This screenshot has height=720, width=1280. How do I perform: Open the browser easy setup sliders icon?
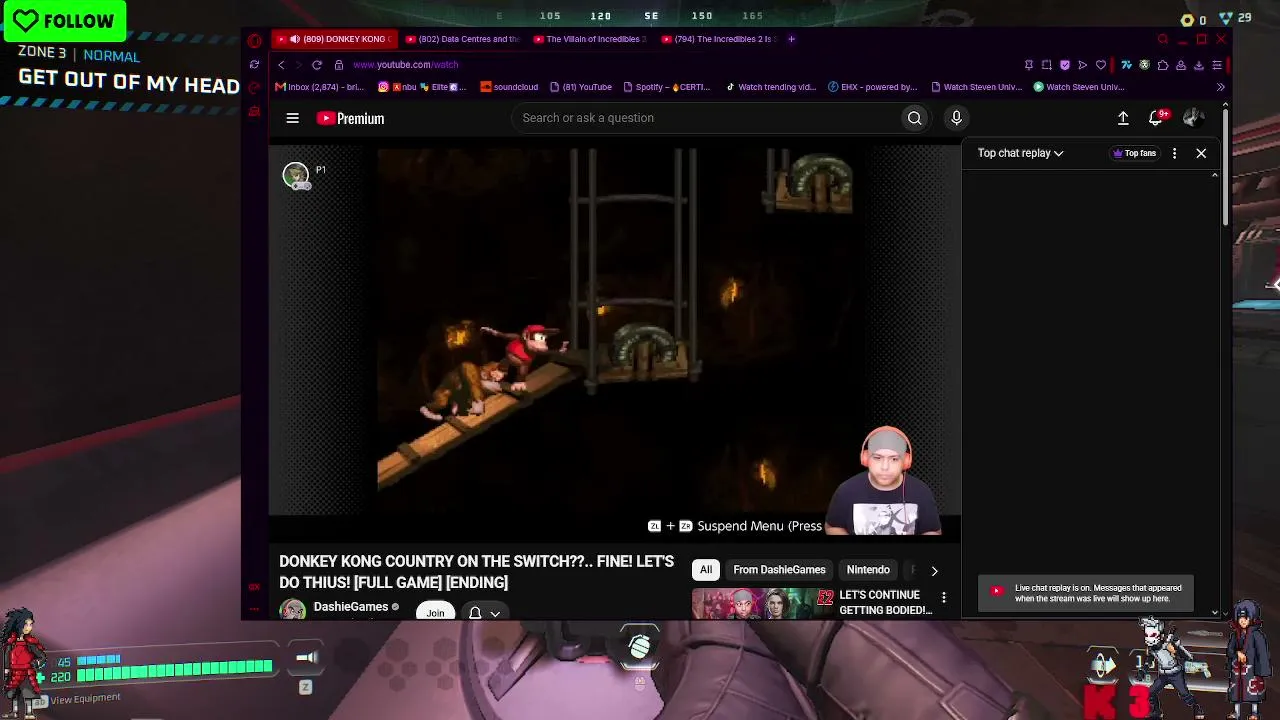click(1217, 65)
